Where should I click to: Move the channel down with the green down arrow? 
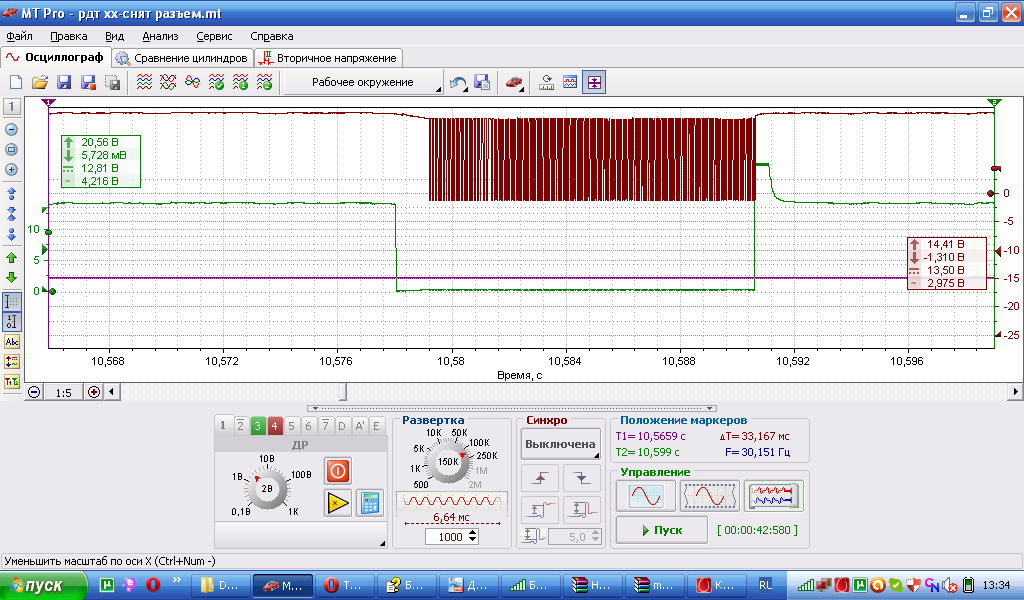(x=11, y=277)
